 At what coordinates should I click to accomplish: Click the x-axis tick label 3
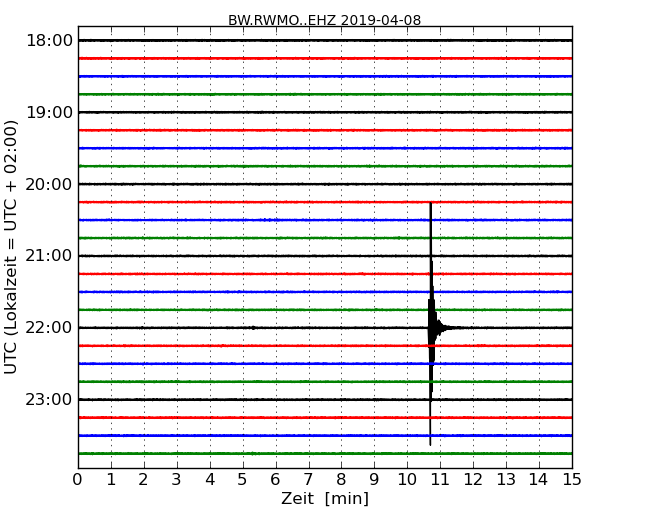[x=177, y=480]
